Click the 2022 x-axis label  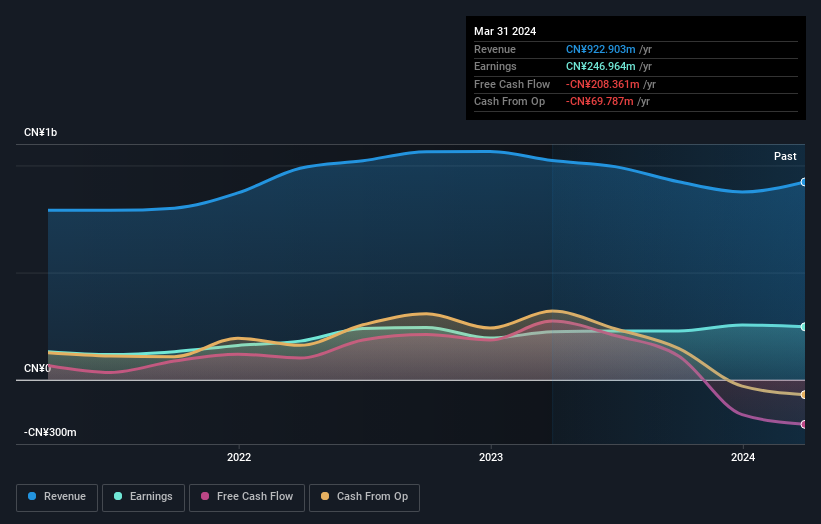(x=239, y=457)
